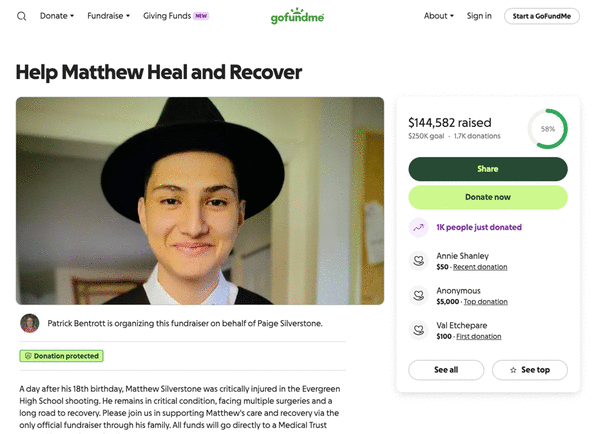
Task: Open organizer Patrick Bentrott's avatar
Action: pyautogui.click(x=29, y=323)
